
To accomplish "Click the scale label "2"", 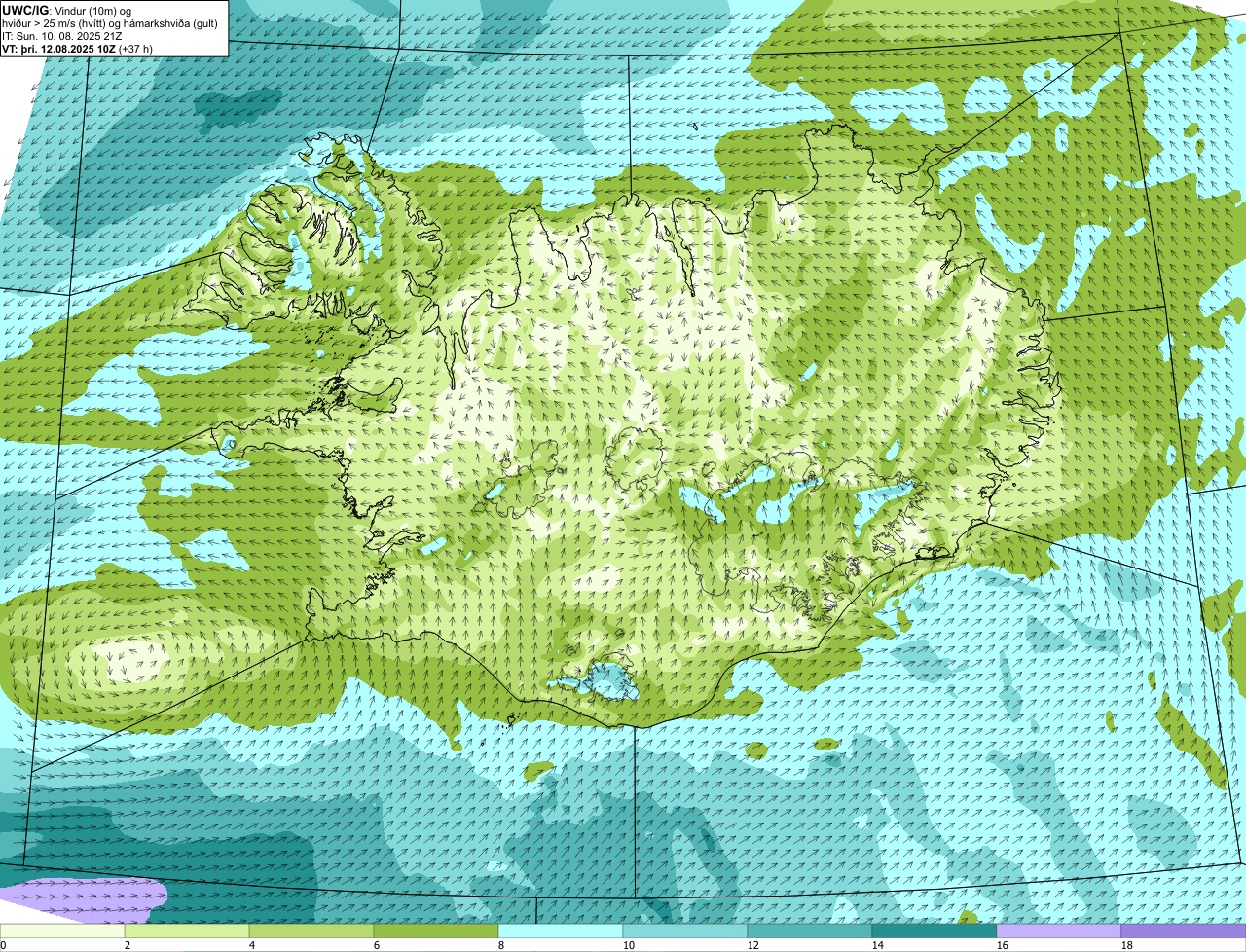I will click(128, 945).
